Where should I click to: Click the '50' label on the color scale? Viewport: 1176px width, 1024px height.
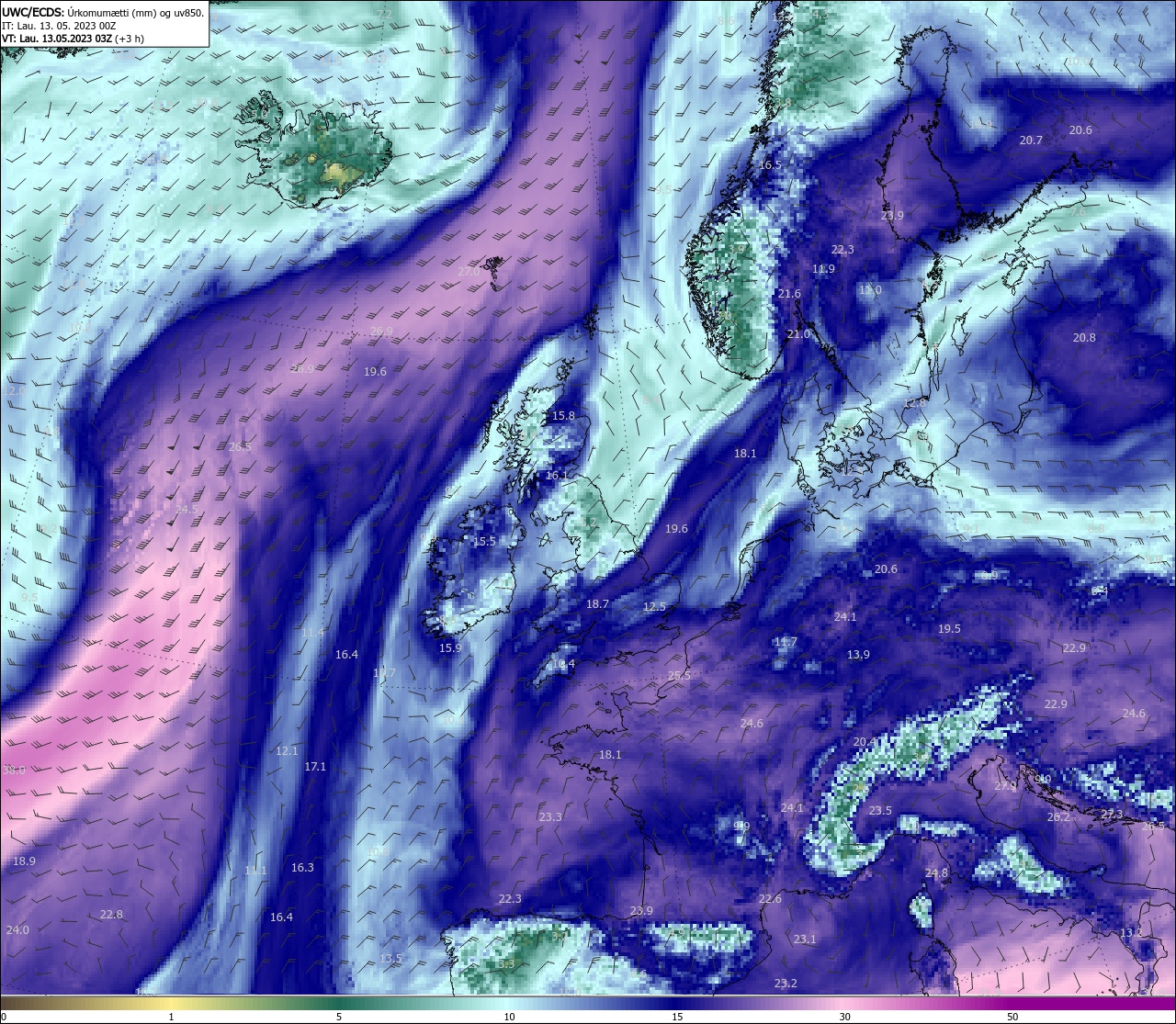click(1012, 1017)
